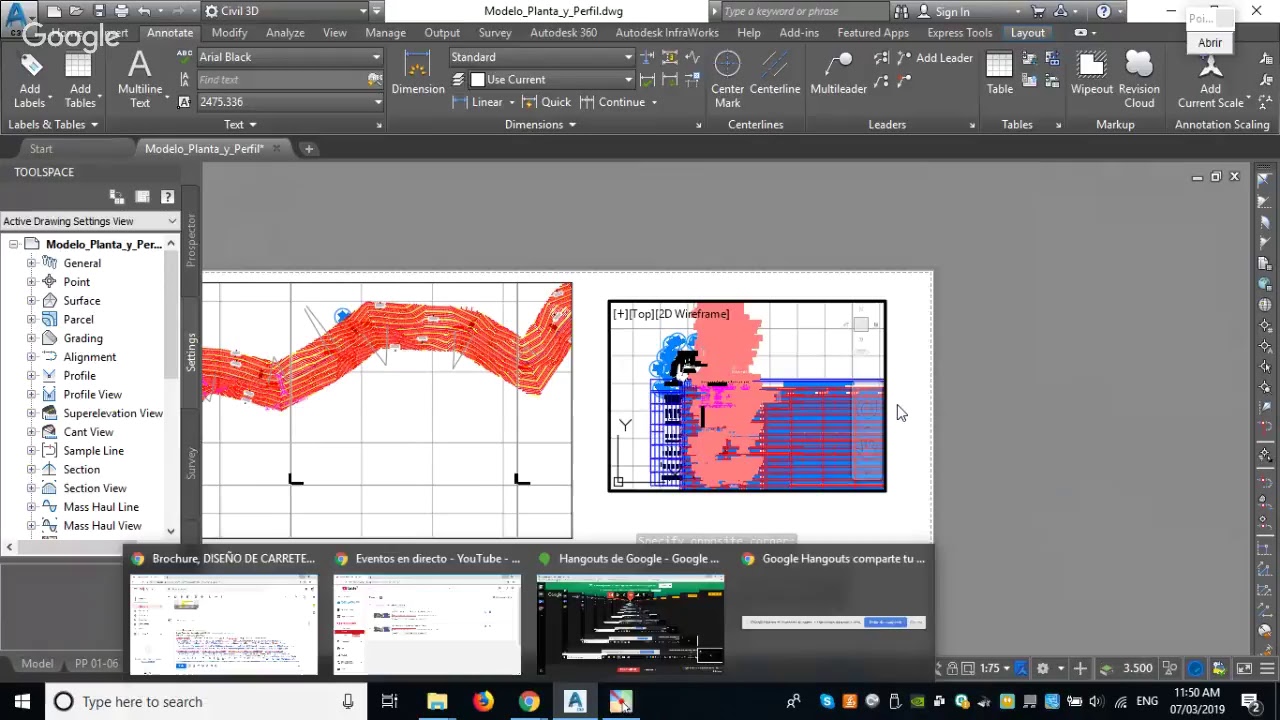This screenshot has width=1280, height=720.
Task: Click the Abrir button
Action: tap(1209, 43)
